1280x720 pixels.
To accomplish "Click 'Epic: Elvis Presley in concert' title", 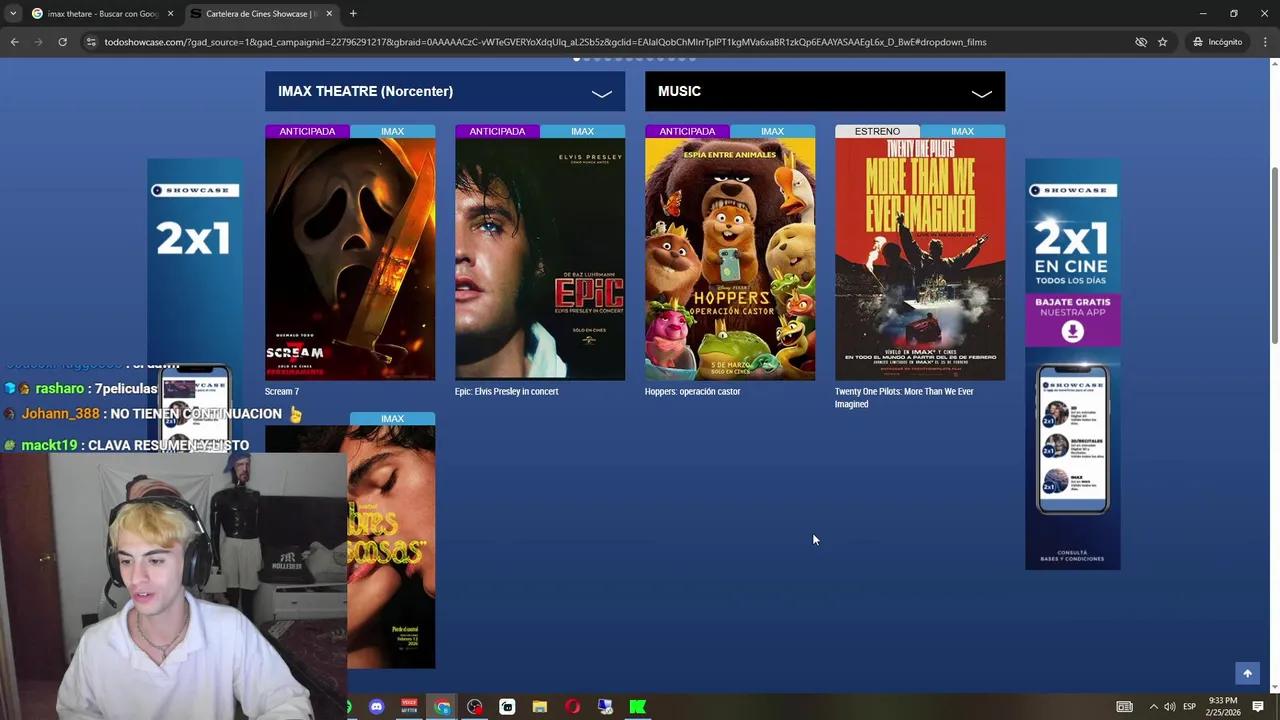I will [506, 391].
